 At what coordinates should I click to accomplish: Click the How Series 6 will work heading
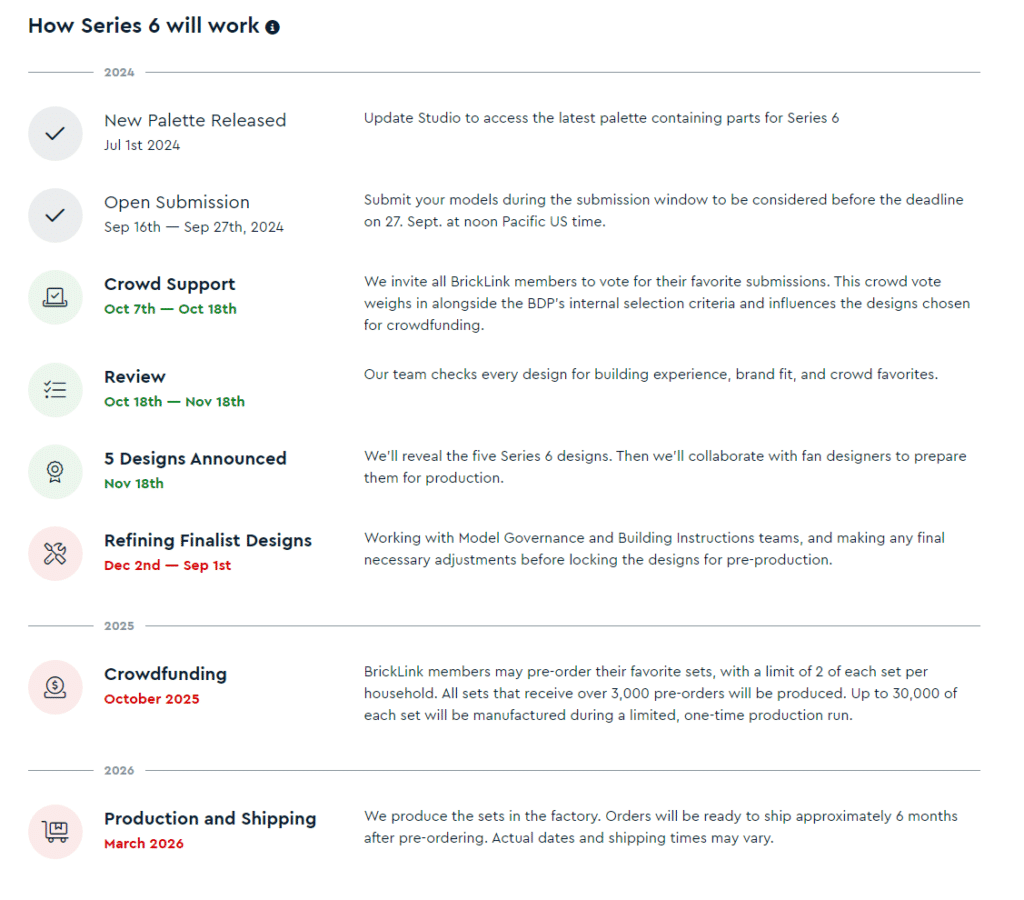[144, 26]
